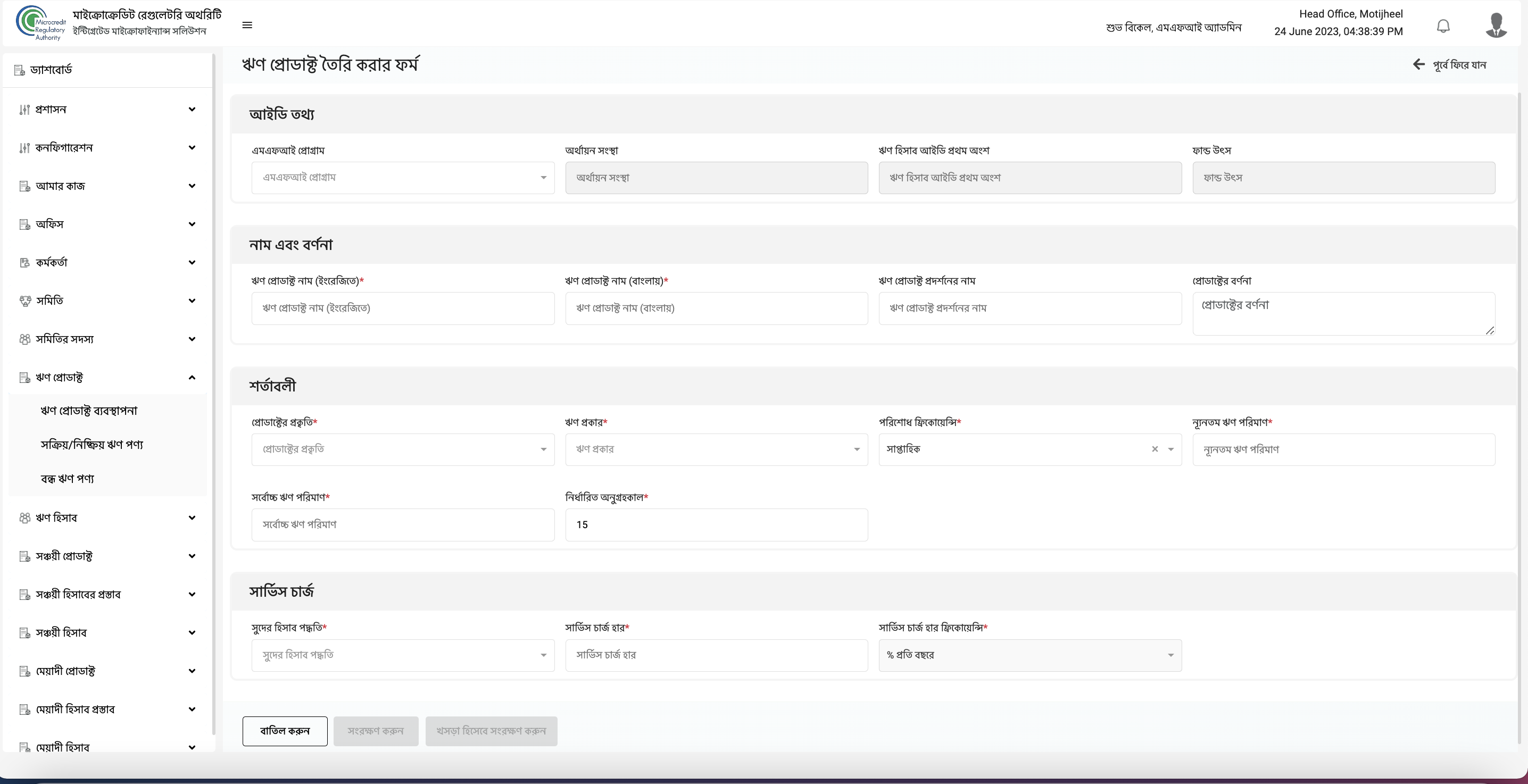Click the পূর্বে ফিরে যান link
The height and width of the screenshot is (784, 1528).
[1459, 65]
